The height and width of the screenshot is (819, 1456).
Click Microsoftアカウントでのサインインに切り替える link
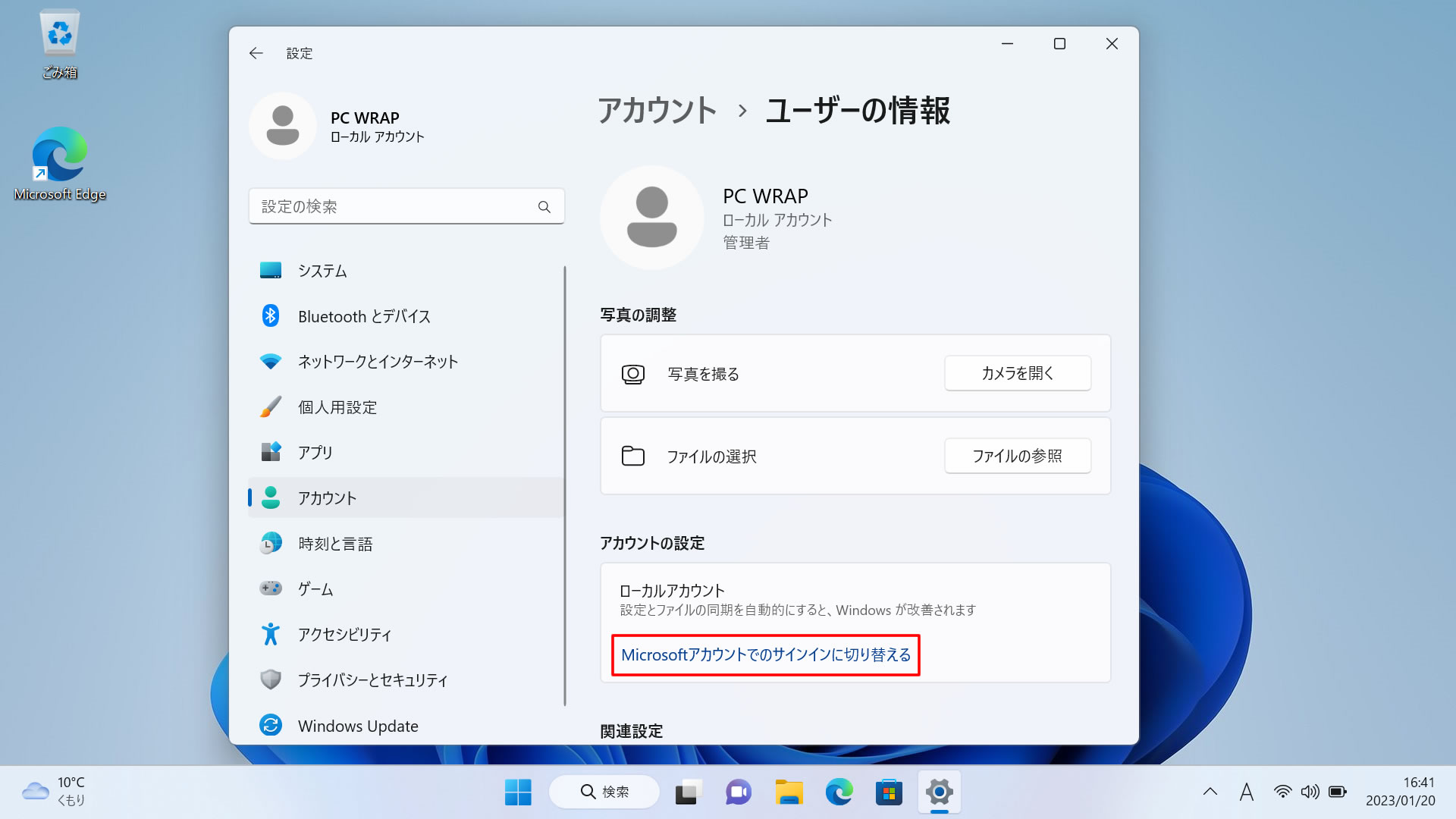pyautogui.click(x=766, y=654)
